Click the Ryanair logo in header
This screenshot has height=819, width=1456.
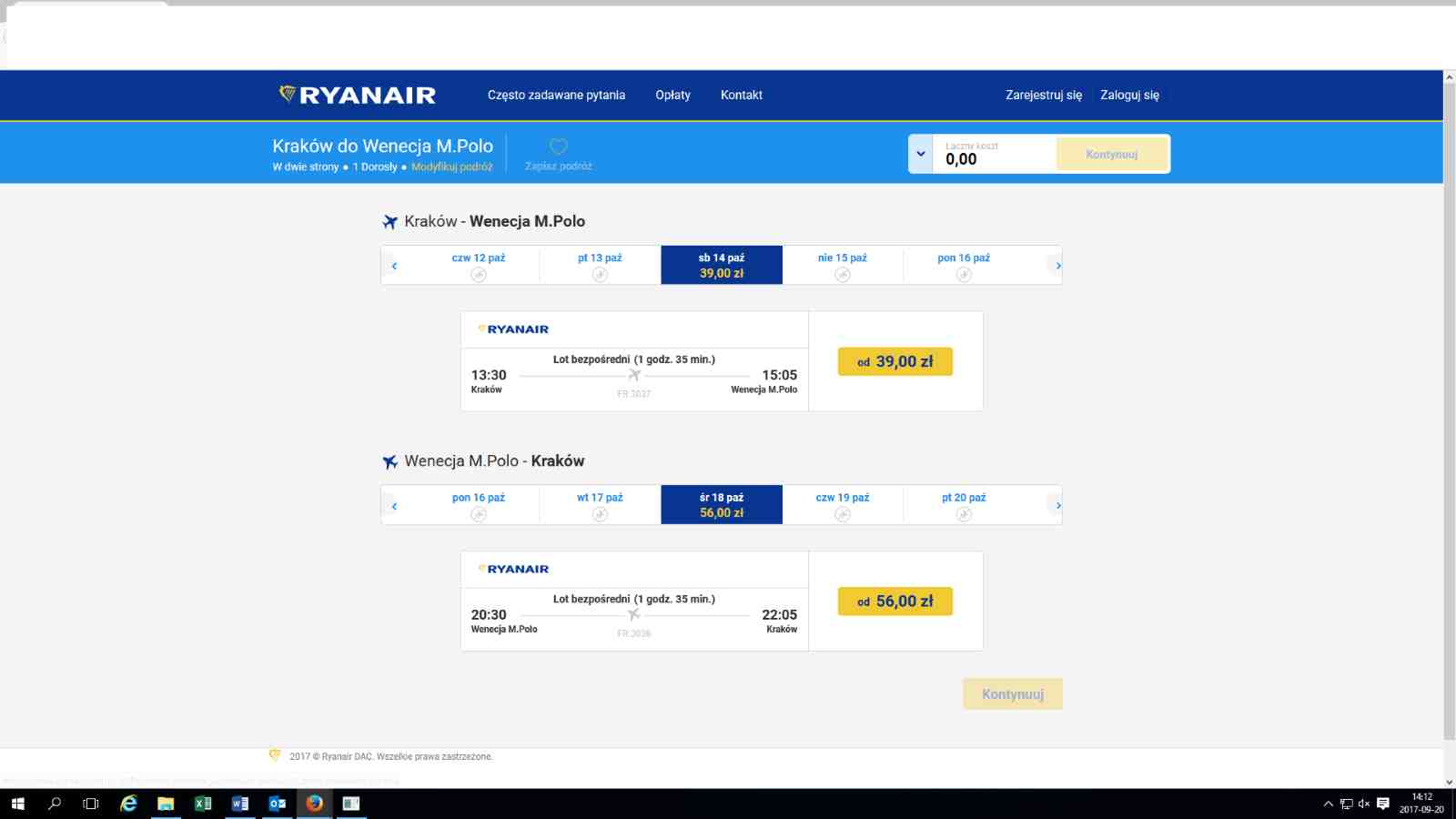357,95
